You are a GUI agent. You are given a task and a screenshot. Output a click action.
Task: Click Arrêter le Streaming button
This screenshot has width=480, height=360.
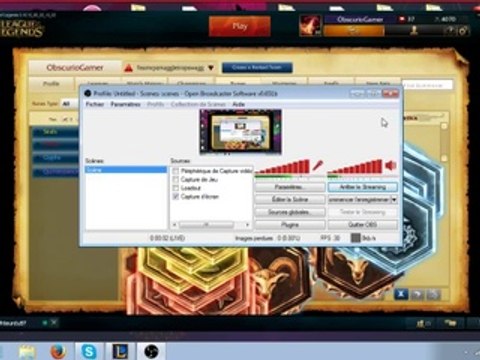[x=363, y=187]
